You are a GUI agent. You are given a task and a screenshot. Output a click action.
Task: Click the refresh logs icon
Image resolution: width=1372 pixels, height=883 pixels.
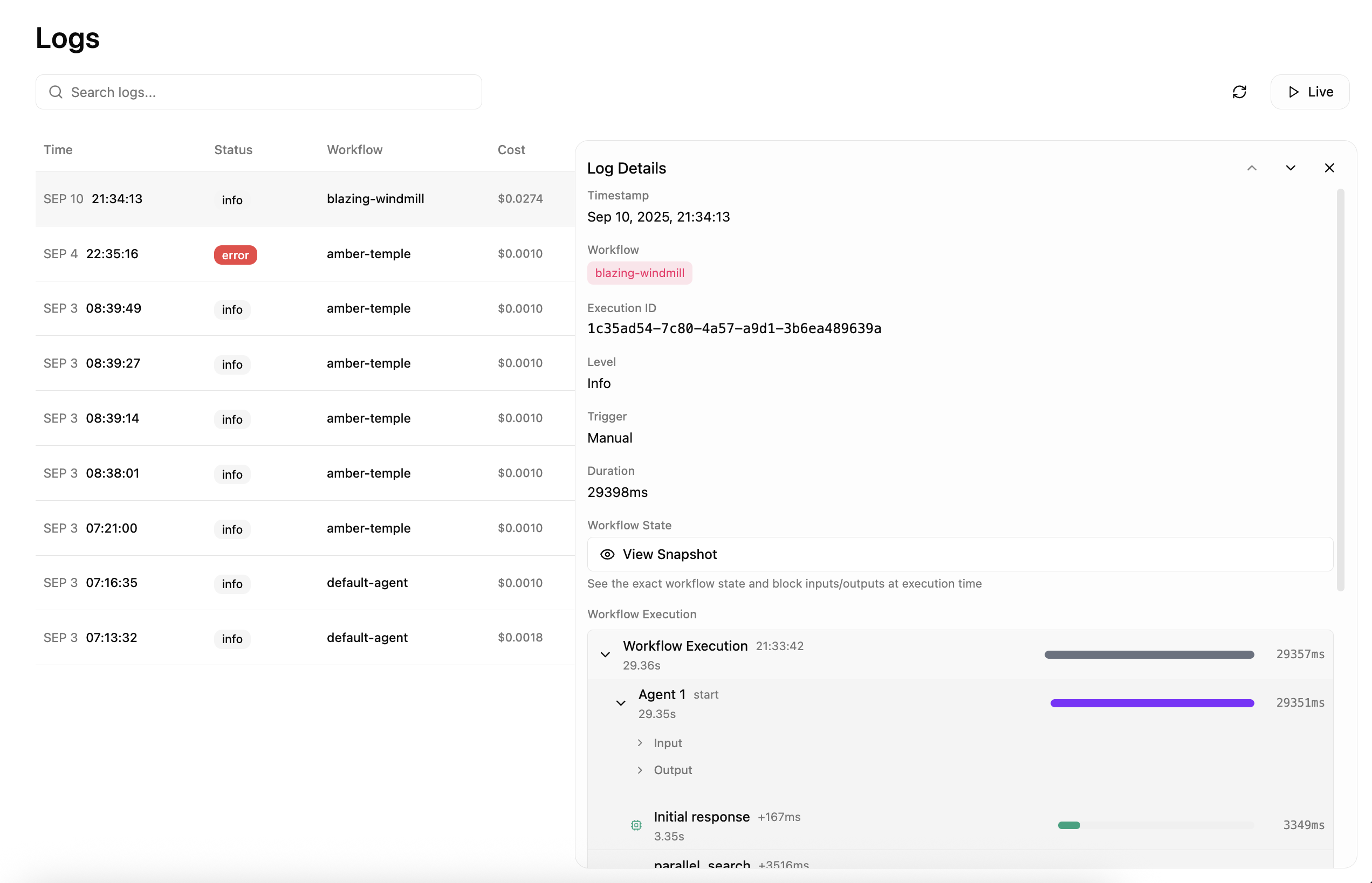1240,92
